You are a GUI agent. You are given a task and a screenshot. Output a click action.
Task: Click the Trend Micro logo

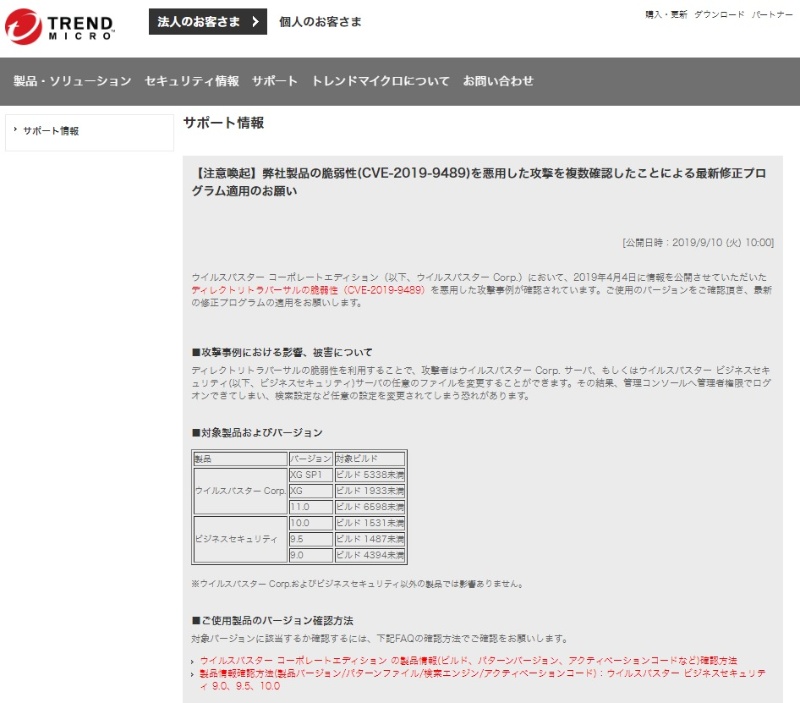60,24
